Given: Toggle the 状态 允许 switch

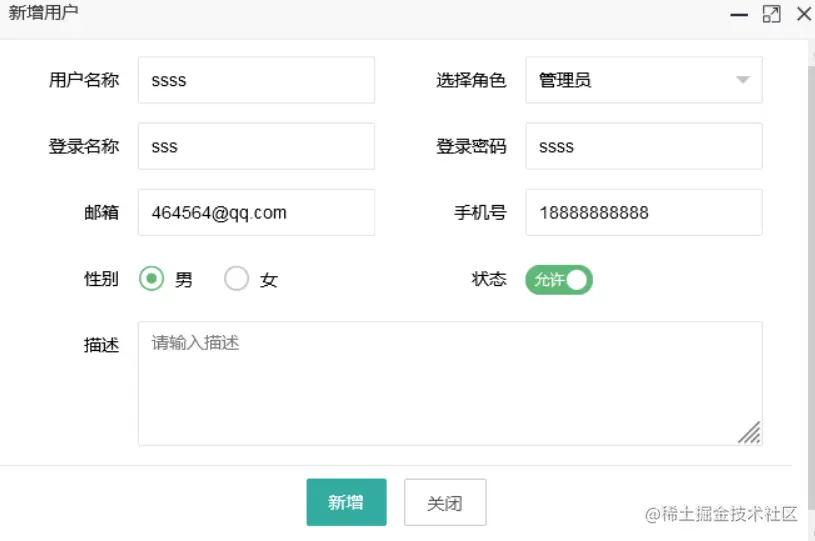Looking at the screenshot, I should [x=559, y=280].
